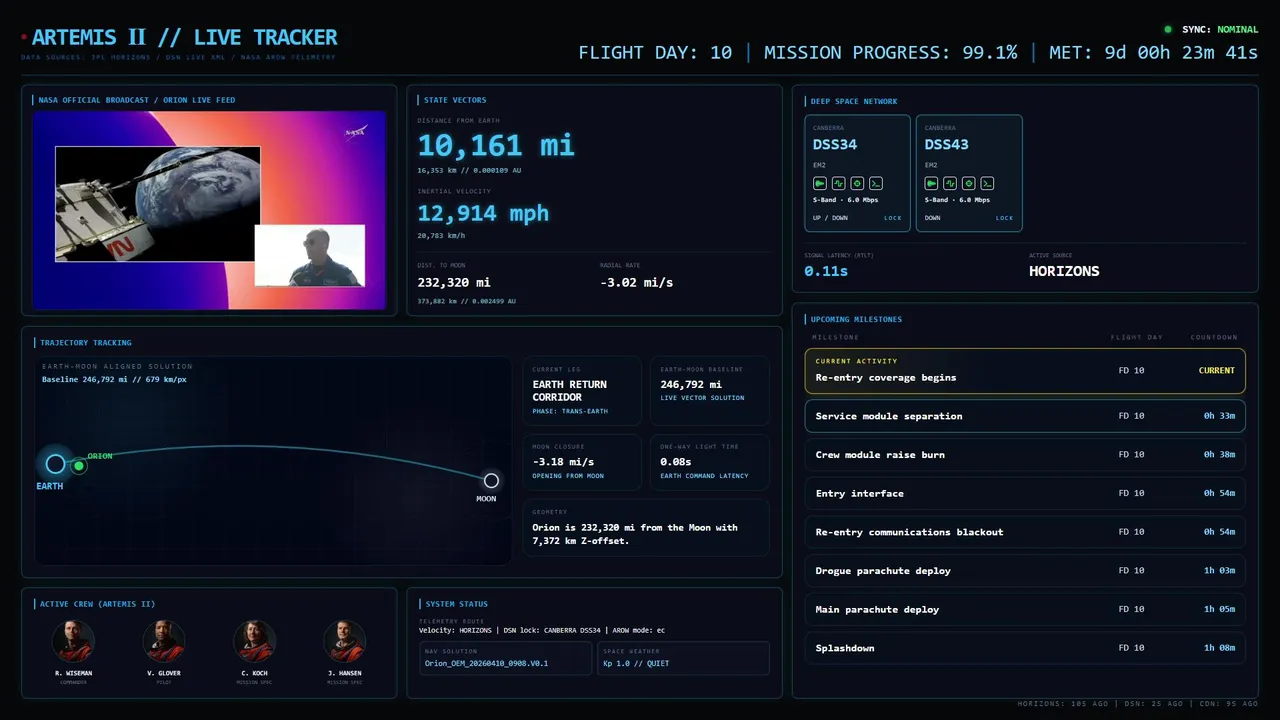The height and width of the screenshot is (720, 1280).
Task: Select the Splashdown milestone row
Action: pos(1025,648)
